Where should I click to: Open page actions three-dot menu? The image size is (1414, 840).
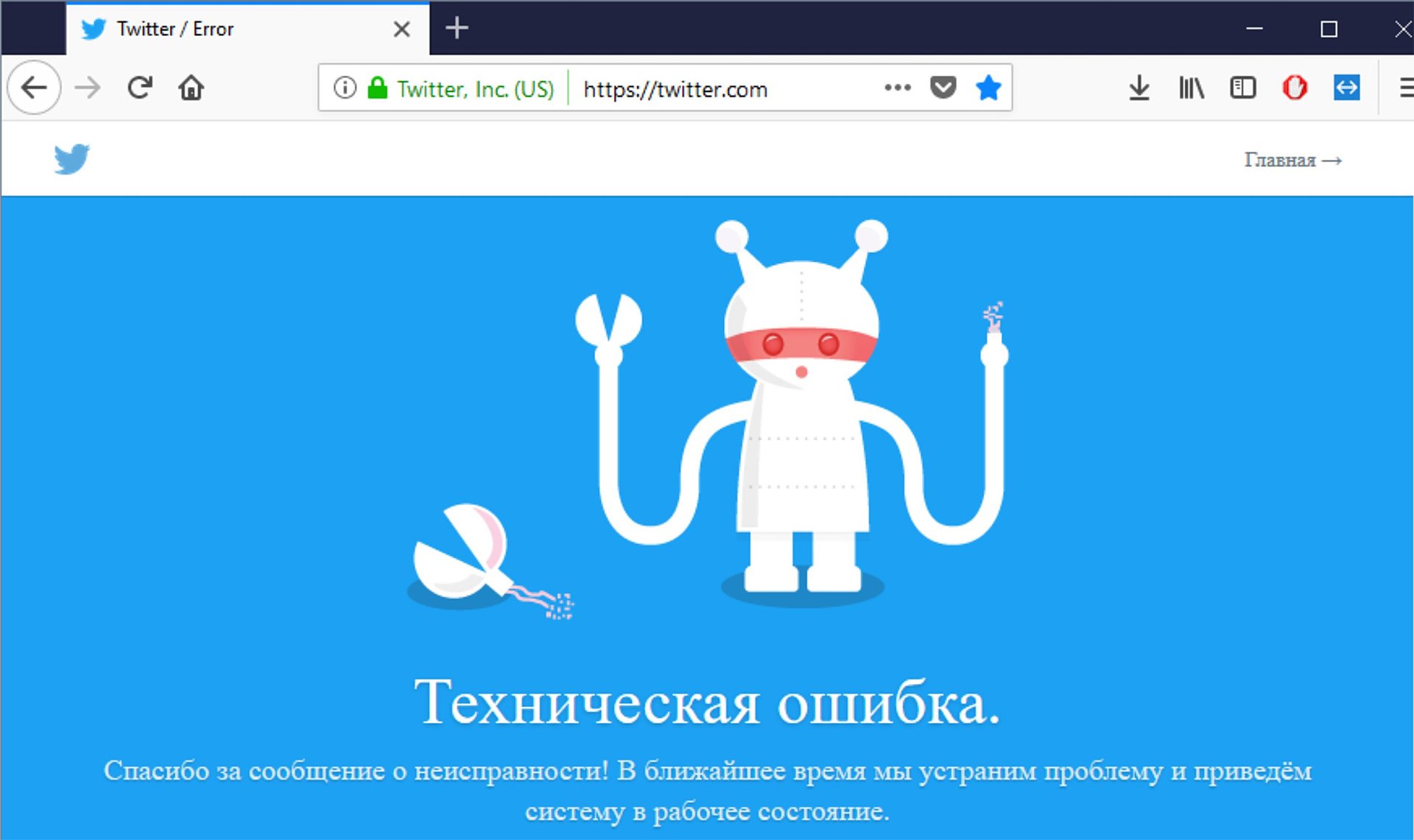[x=897, y=88]
